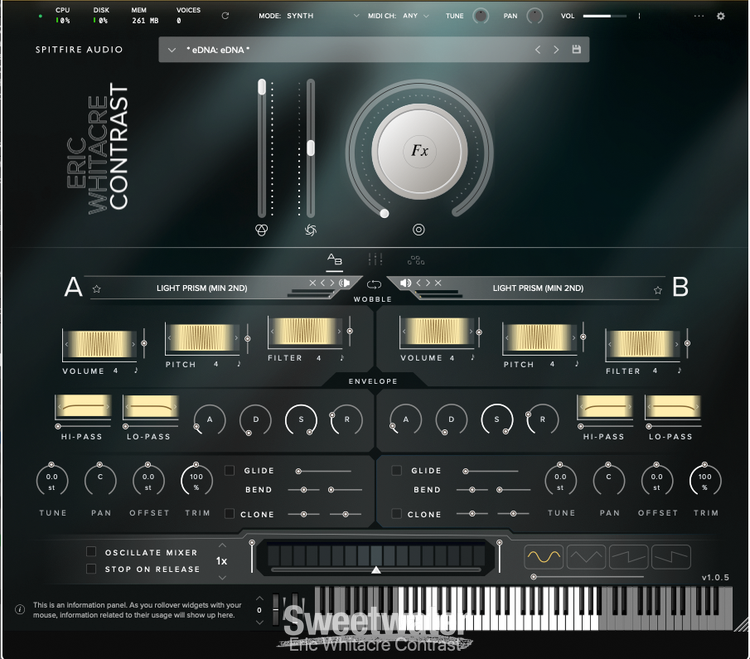Screen dimensions: 750x659
Task: Go to the next preset arrow
Action: (556, 50)
